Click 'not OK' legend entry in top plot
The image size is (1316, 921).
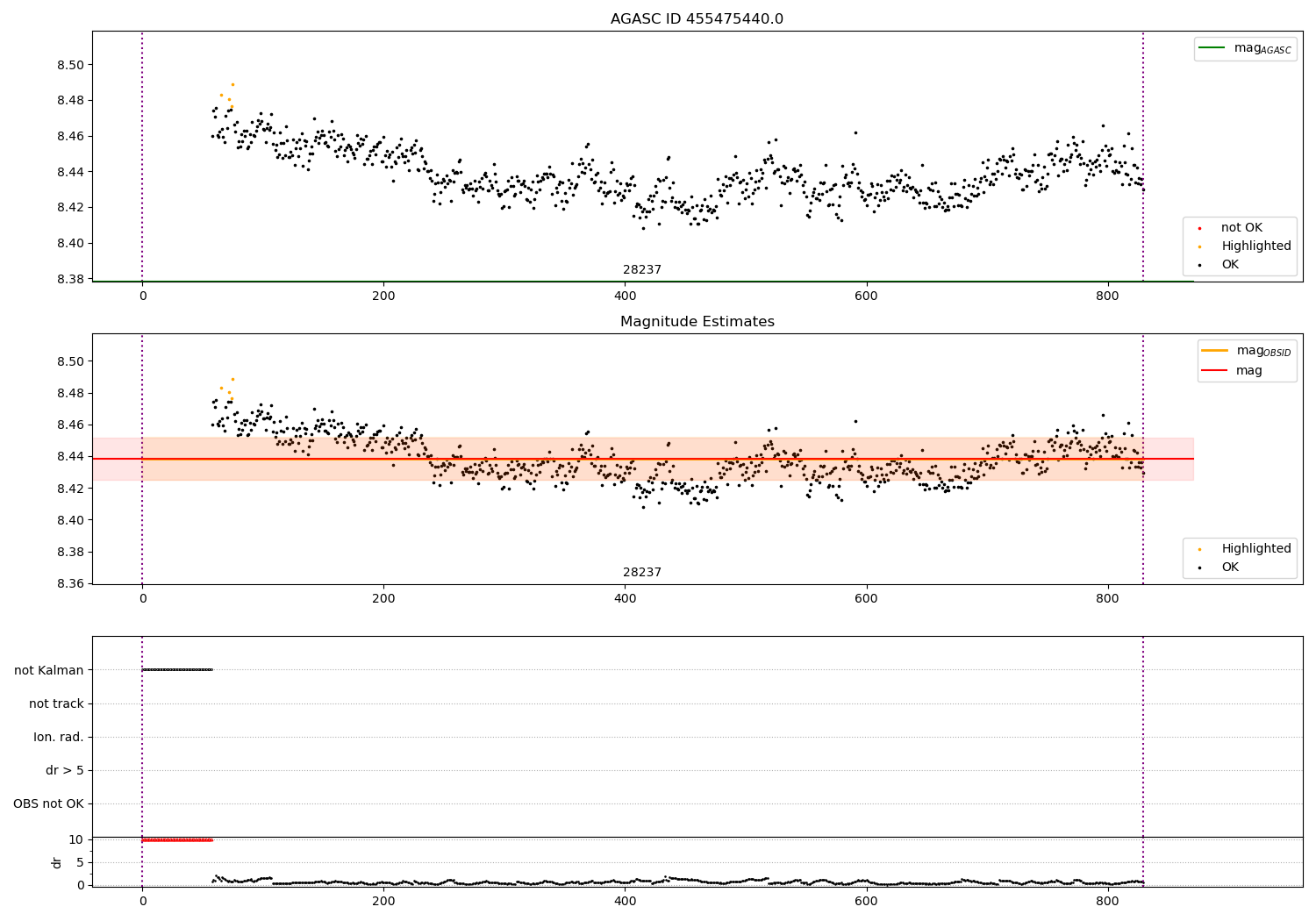click(x=1241, y=228)
